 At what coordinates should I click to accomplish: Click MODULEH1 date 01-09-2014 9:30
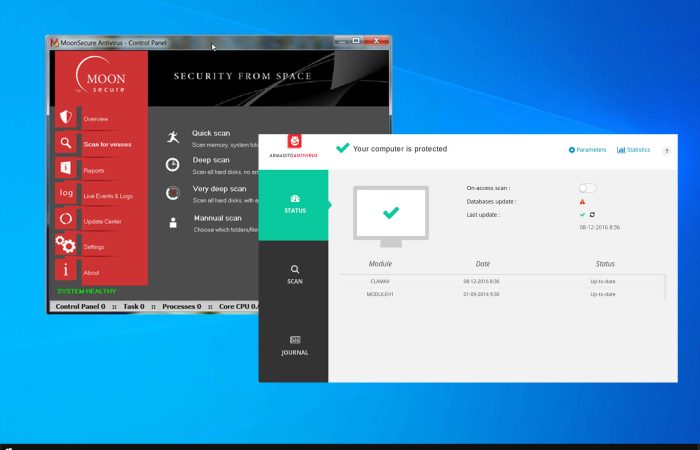point(481,295)
